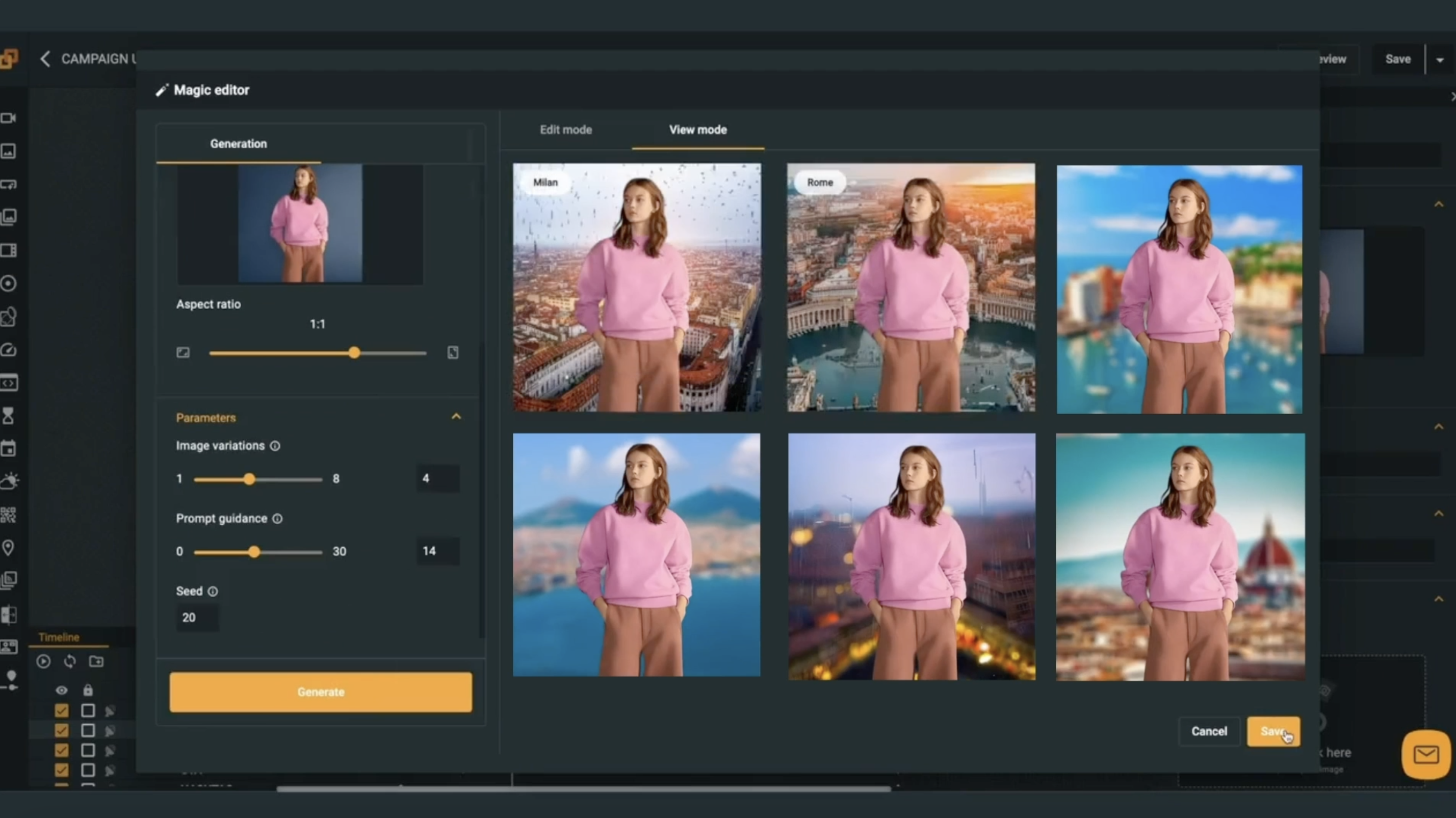
Task: Select the video camera widget icon
Action: point(8,118)
